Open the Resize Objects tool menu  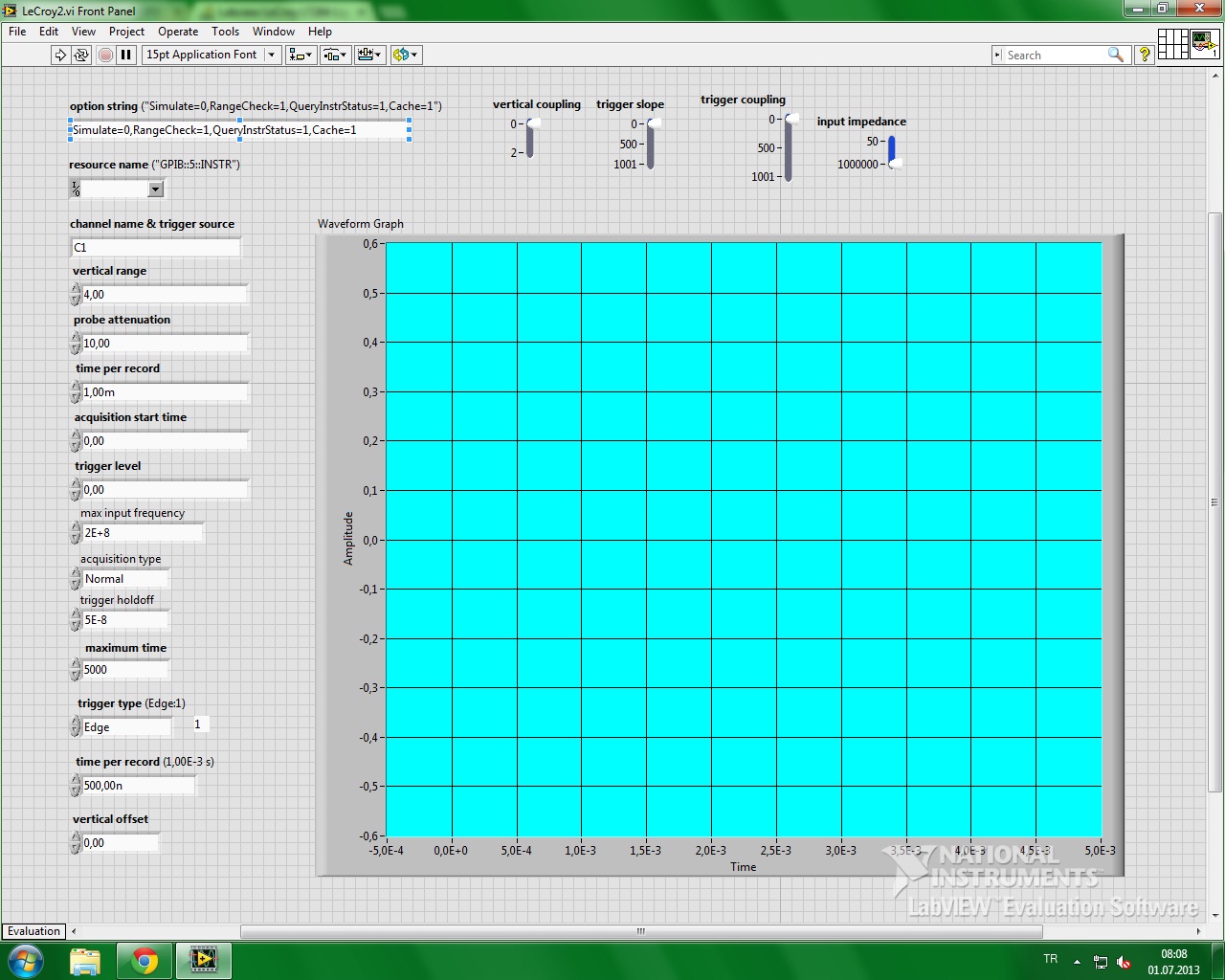[x=370, y=56]
